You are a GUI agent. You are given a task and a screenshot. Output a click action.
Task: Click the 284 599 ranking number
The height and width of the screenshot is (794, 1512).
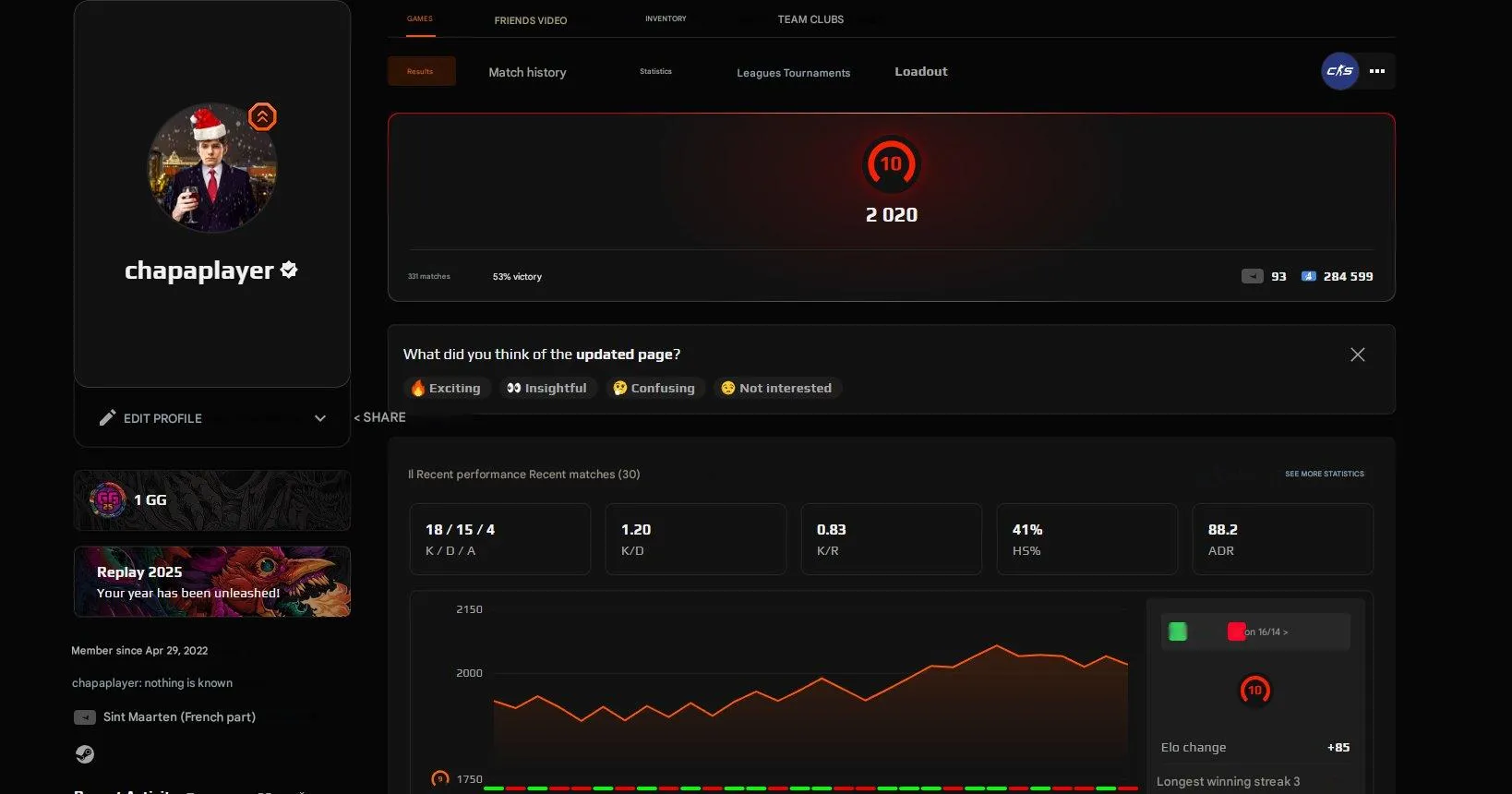1348,276
